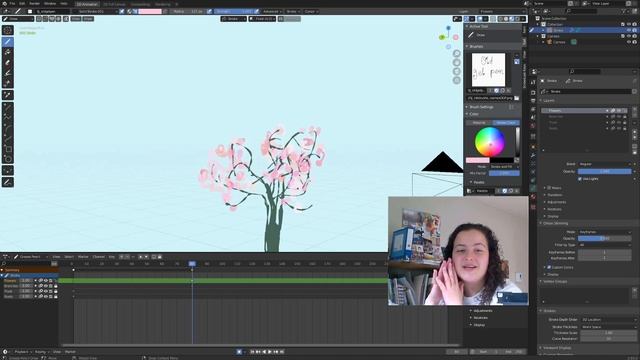Open the brush image file browser folder icon
The height and width of the screenshot is (360, 640).
pos(517,98)
